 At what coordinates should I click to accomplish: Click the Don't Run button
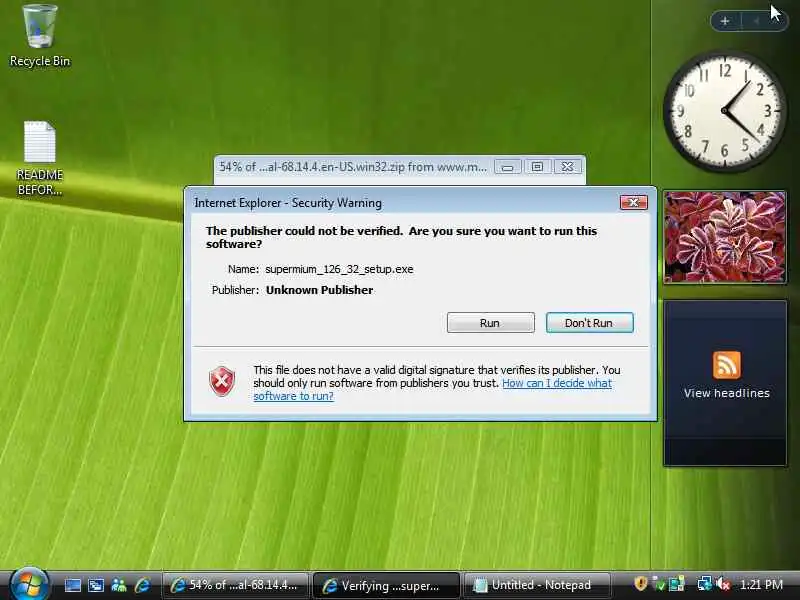(589, 322)
